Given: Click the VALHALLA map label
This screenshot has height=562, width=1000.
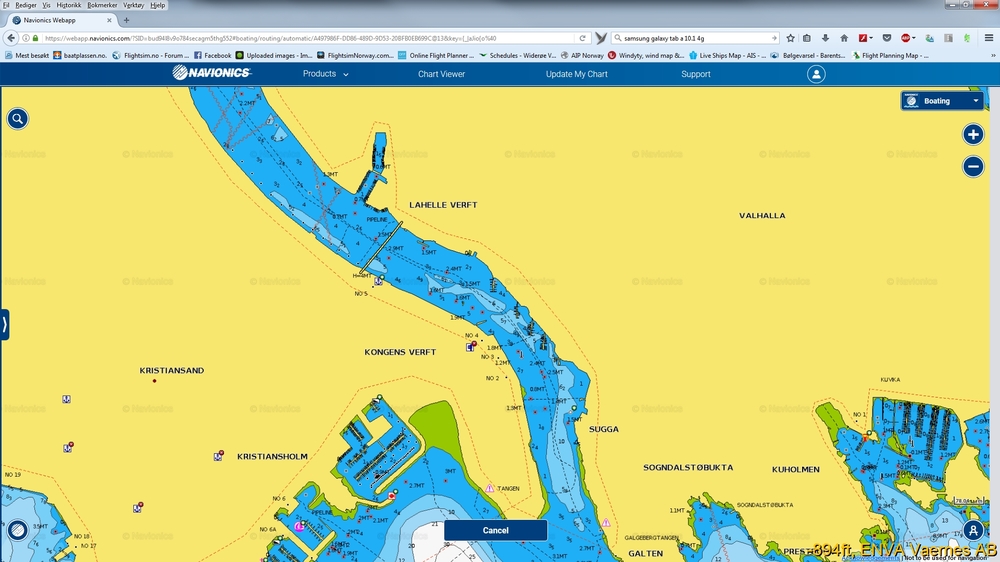Looking at the screenshot, I should click(x=762, y=216).
